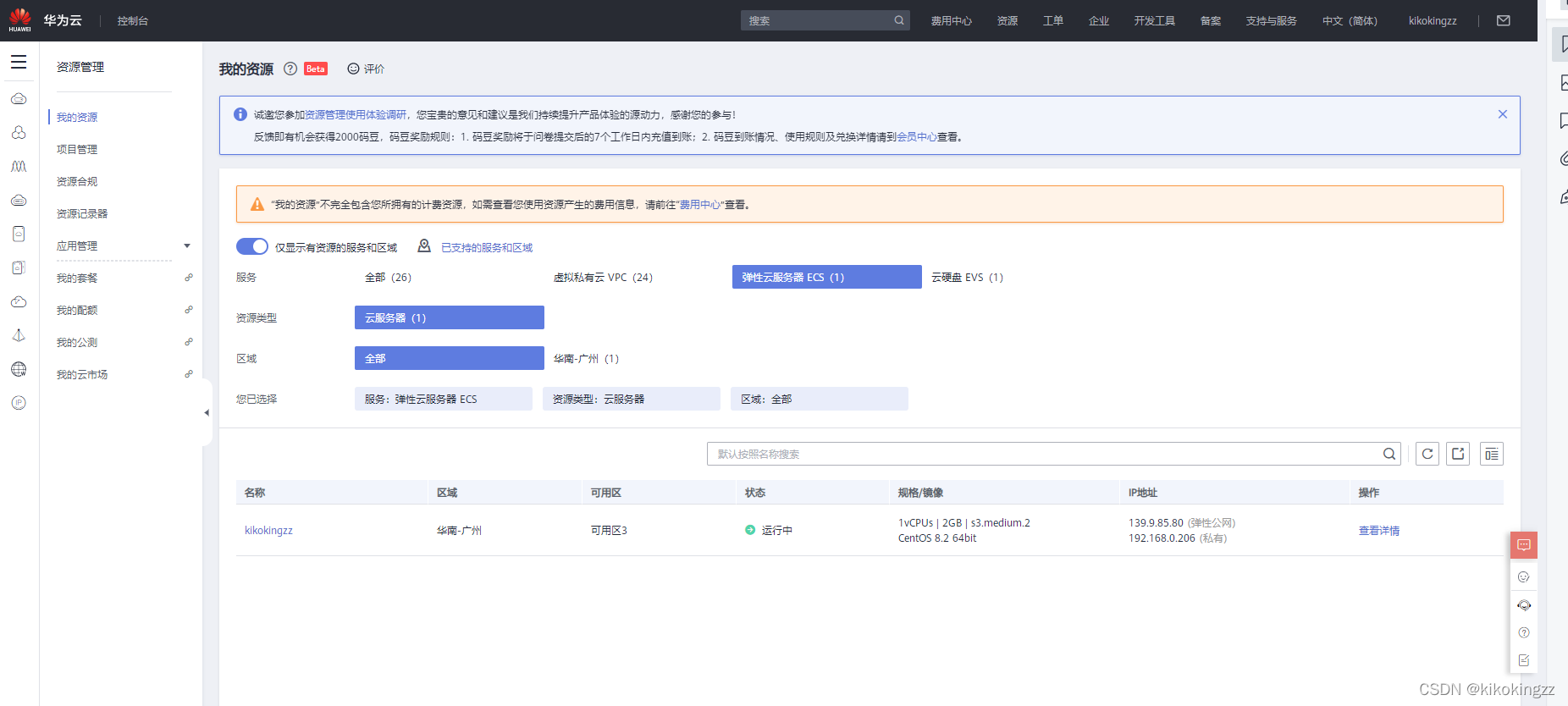Open 已支持的服务和区域 link

click(487, 247)
